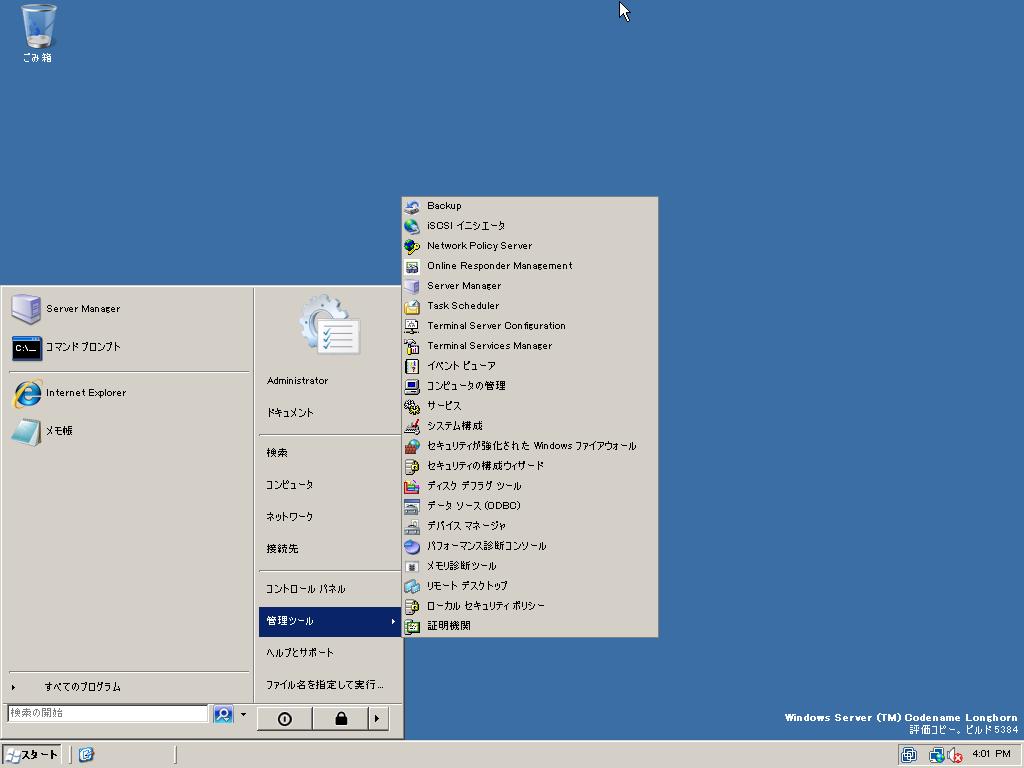Screen dimensions: 1024x768
Task: Click the iSCSI イニシエータ globe icon
Action: (x=411, y=226)
